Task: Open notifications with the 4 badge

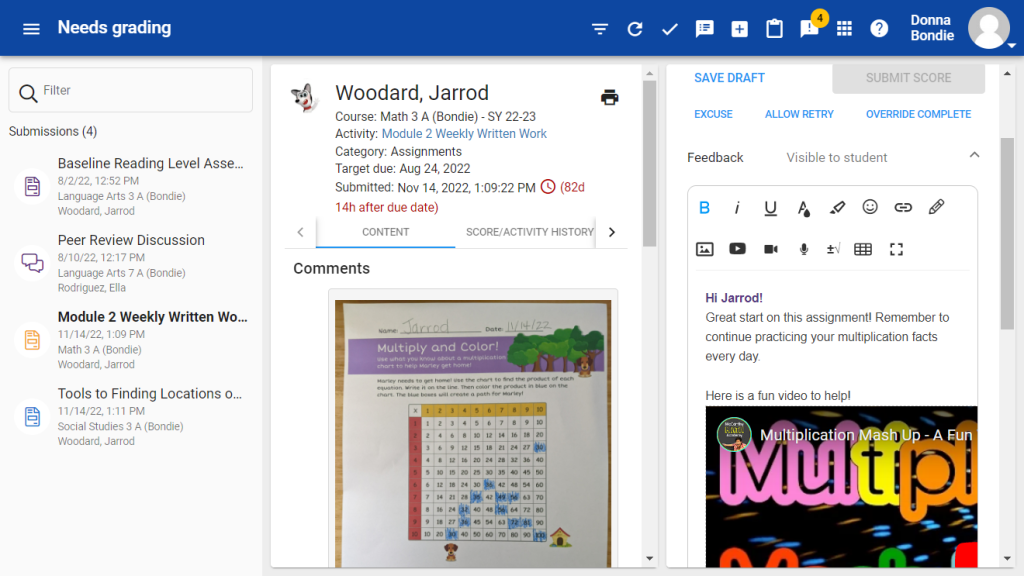Action: [809, 29]
